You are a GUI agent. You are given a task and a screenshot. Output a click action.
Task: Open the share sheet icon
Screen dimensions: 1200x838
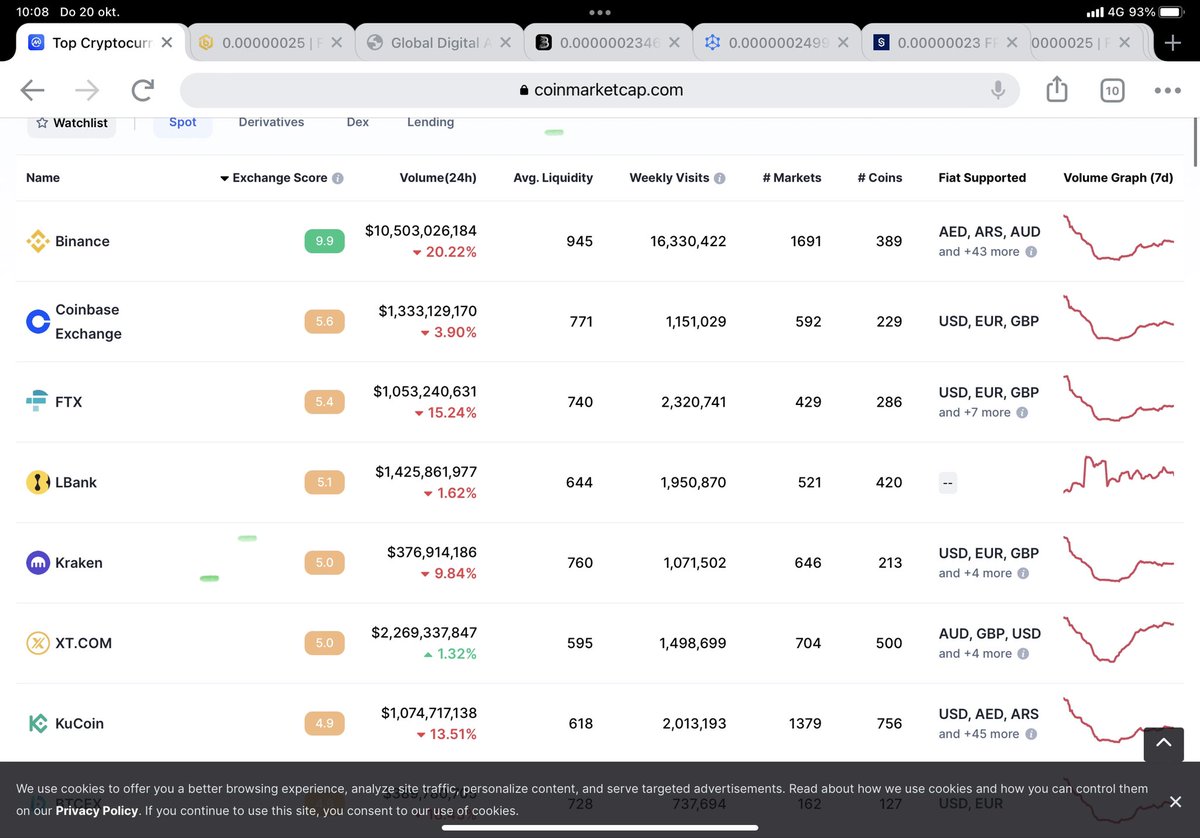tap(1057, 89)
